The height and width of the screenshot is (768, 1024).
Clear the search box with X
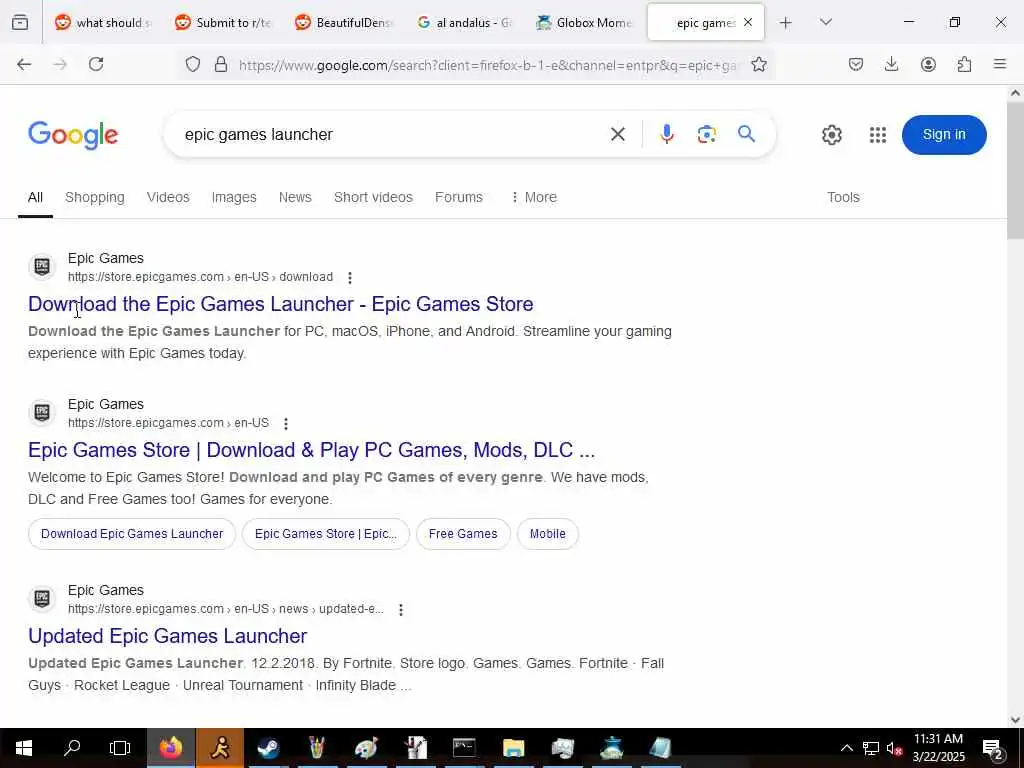pos(617,135)
